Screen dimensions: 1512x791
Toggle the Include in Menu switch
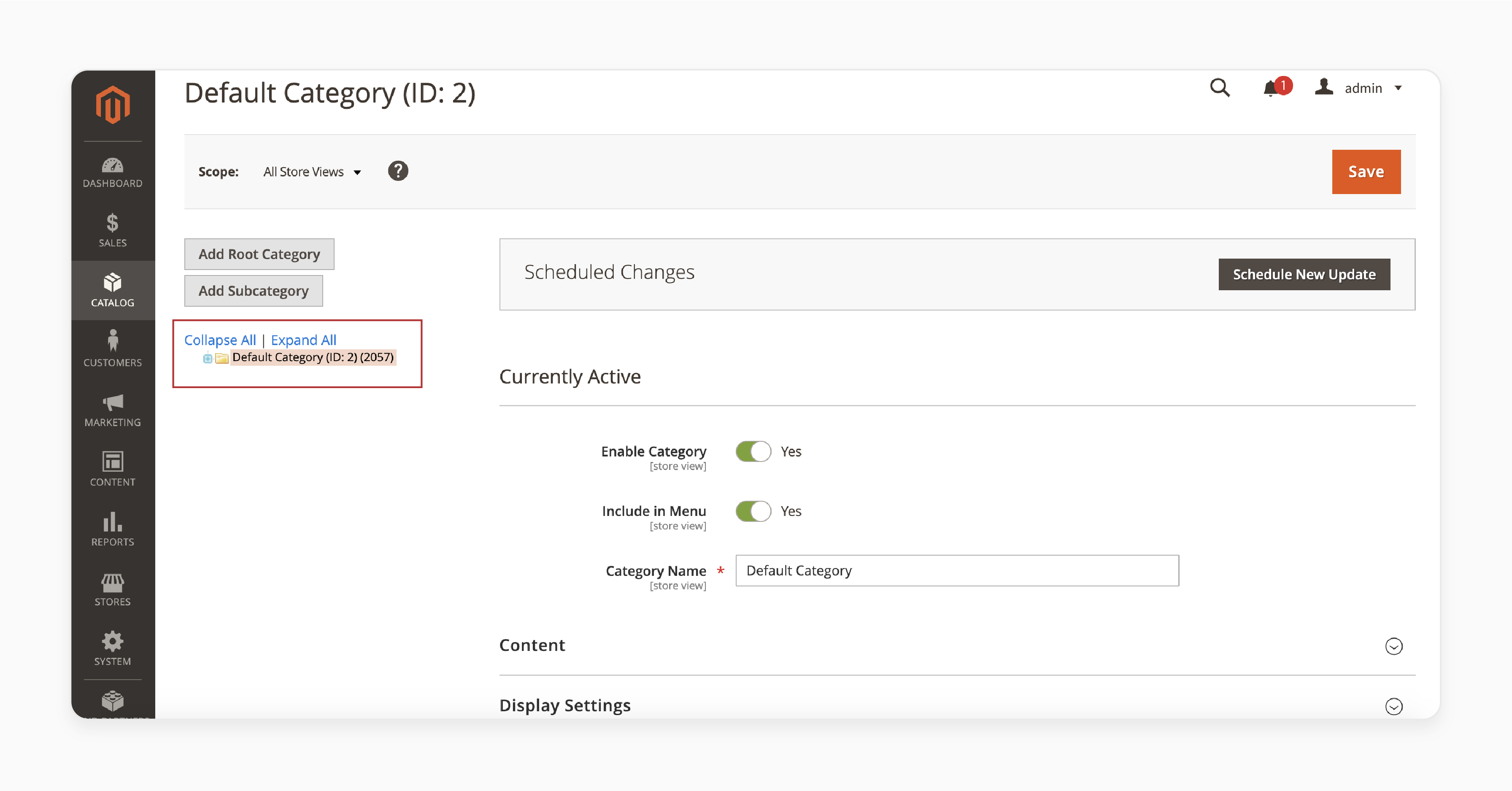753,511
